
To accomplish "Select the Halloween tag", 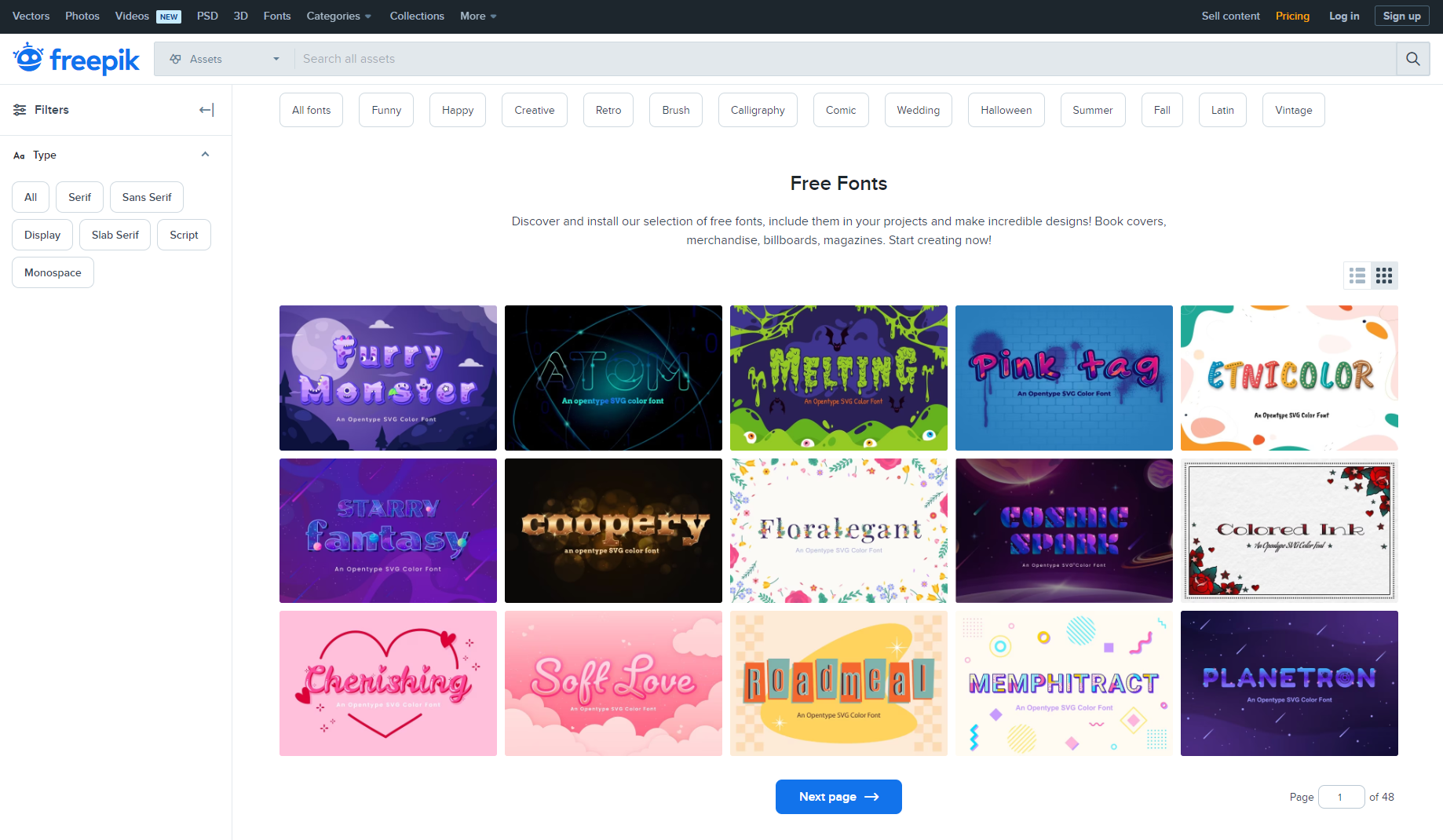I will click(x=1006, y=110).
